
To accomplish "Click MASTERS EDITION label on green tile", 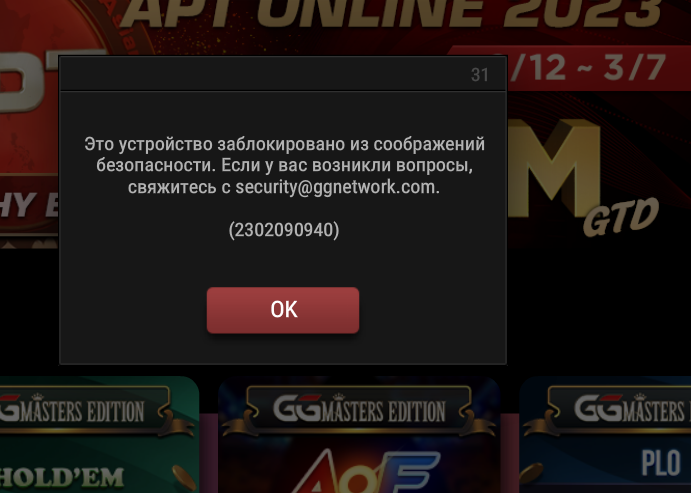I will point(82,411).
